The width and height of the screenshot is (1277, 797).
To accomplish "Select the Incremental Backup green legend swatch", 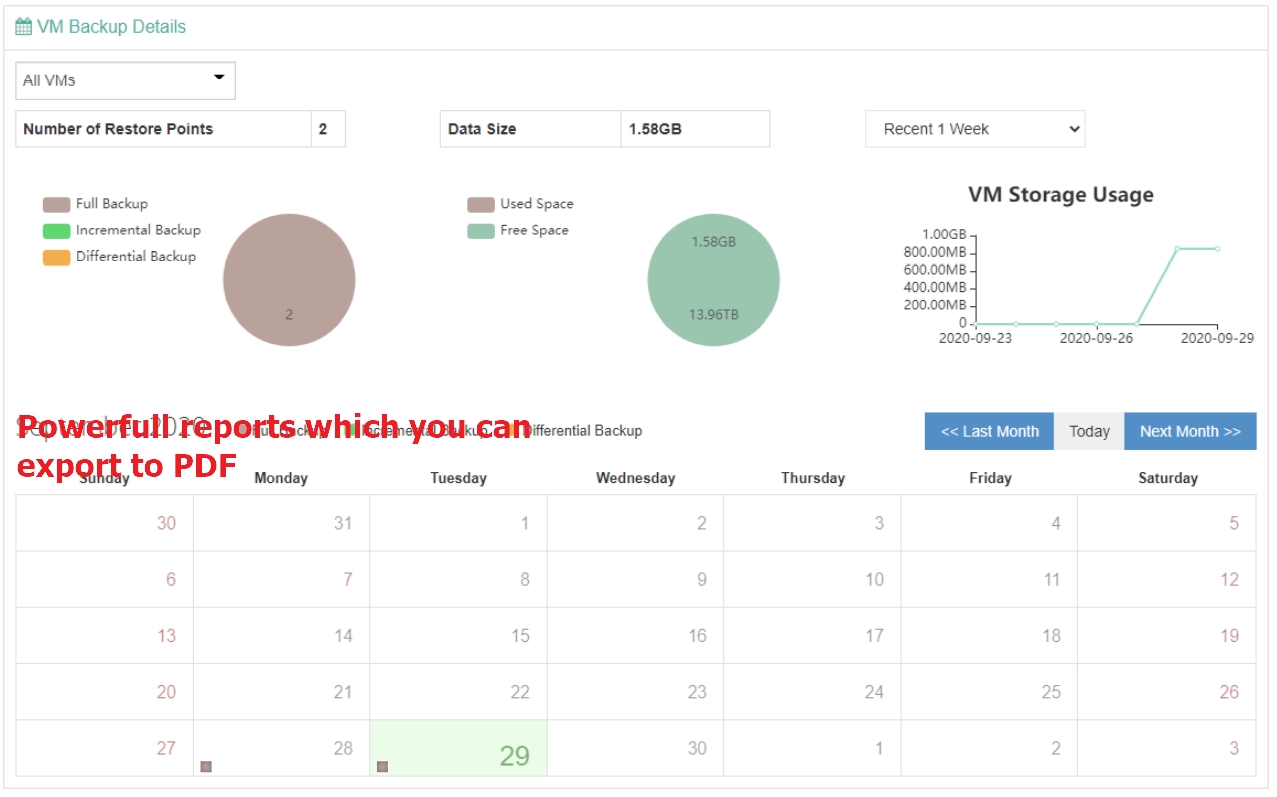I will (55, 229).
